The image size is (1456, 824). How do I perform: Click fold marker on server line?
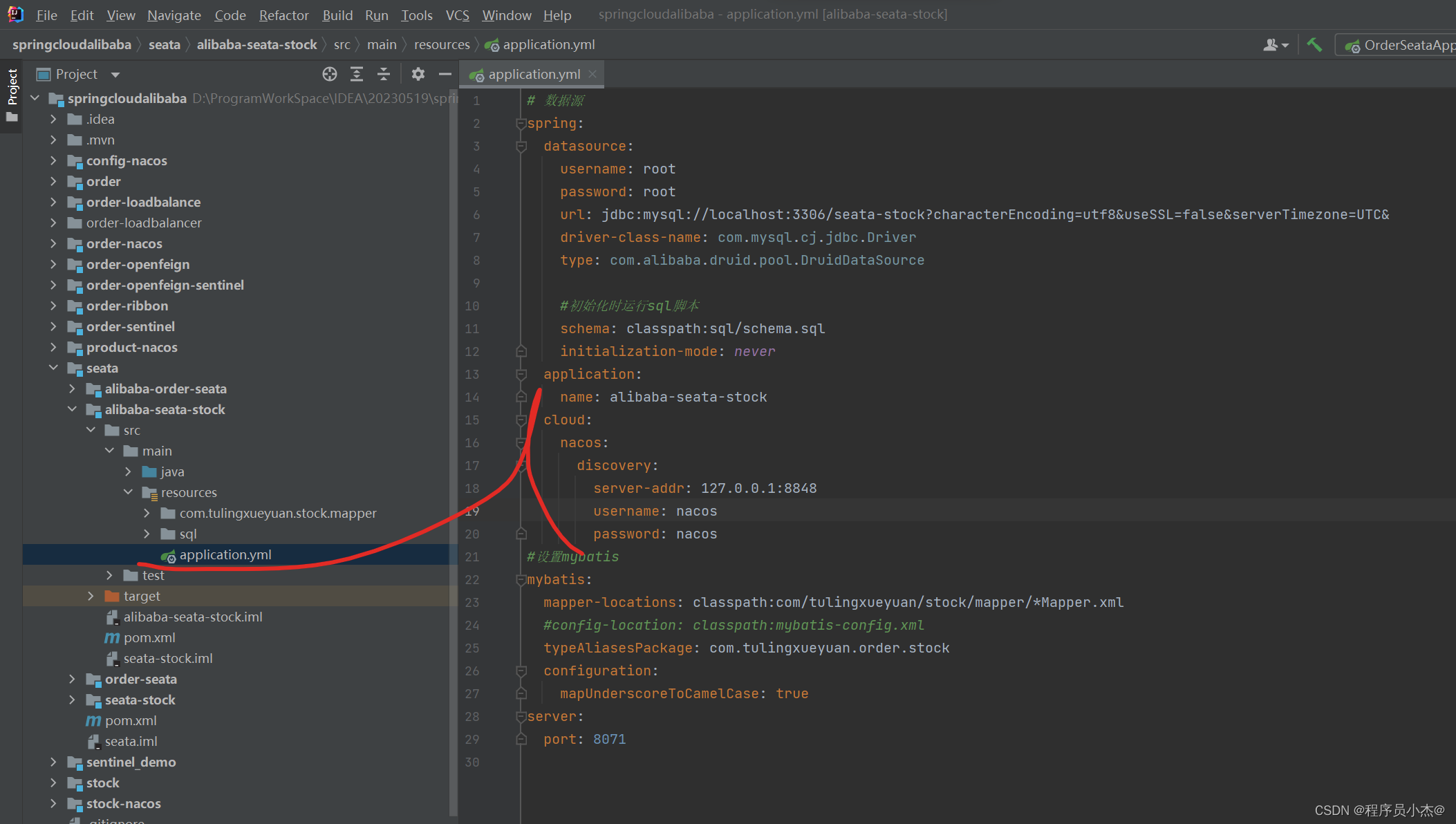(521, 717)
